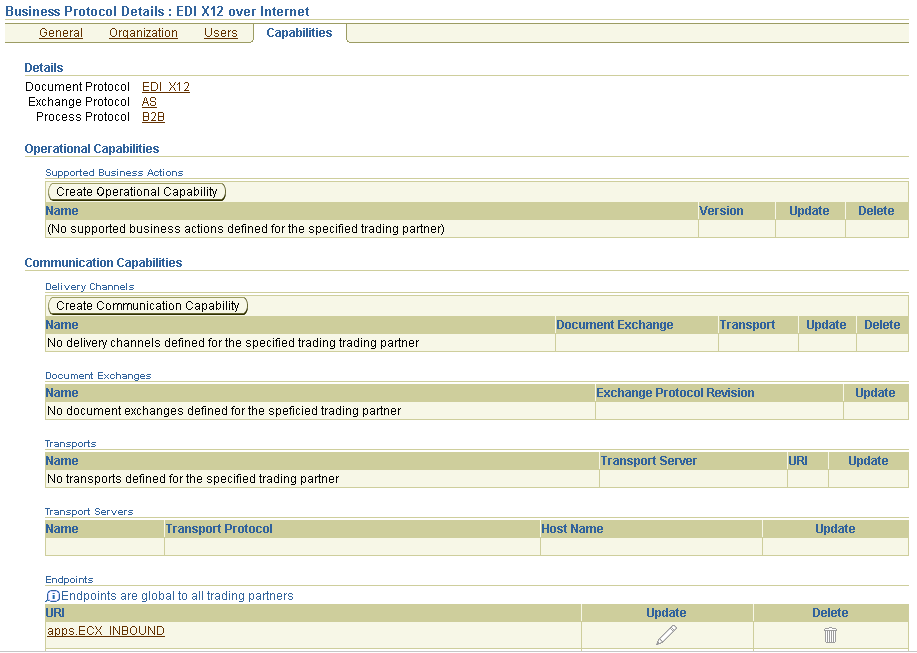Click 'Endpoints are global to all trading partners'
The height and width of the screenshot is (653, 917).
point(177,596)
